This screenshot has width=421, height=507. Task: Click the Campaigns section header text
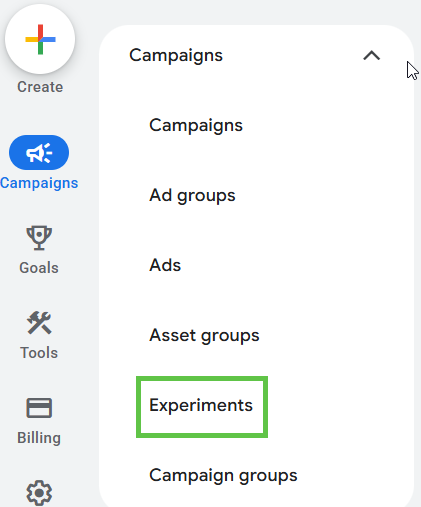pos(176,55)
